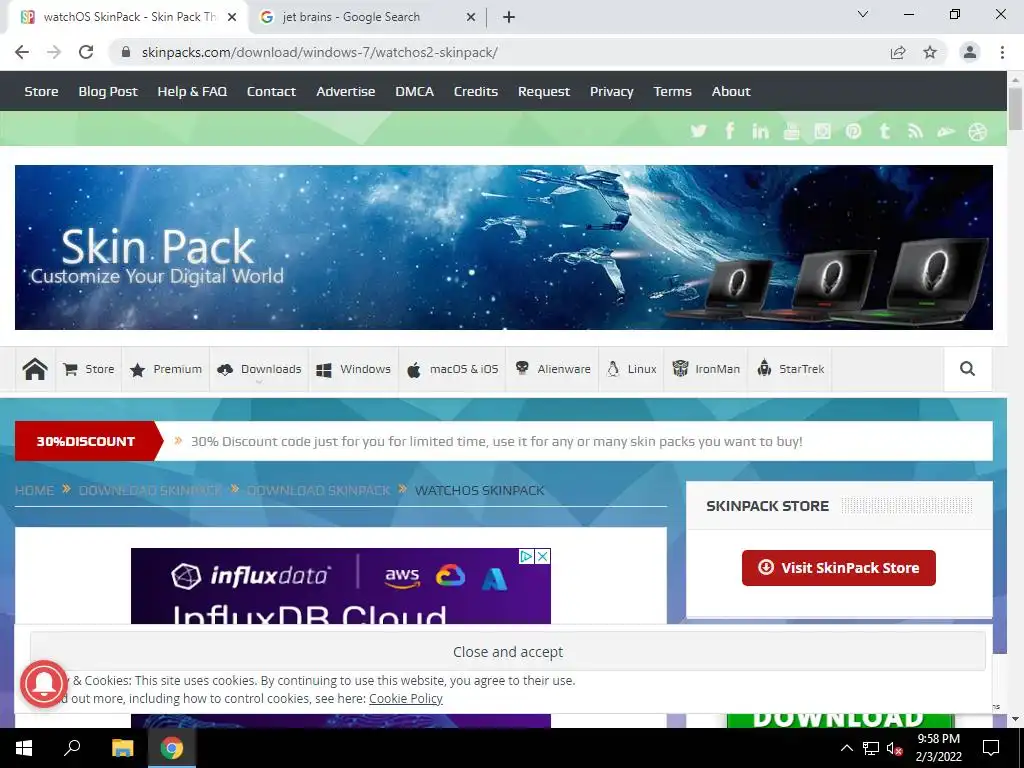
Task: Click the muted volume icon in system tray
Action: pos(893,748)
